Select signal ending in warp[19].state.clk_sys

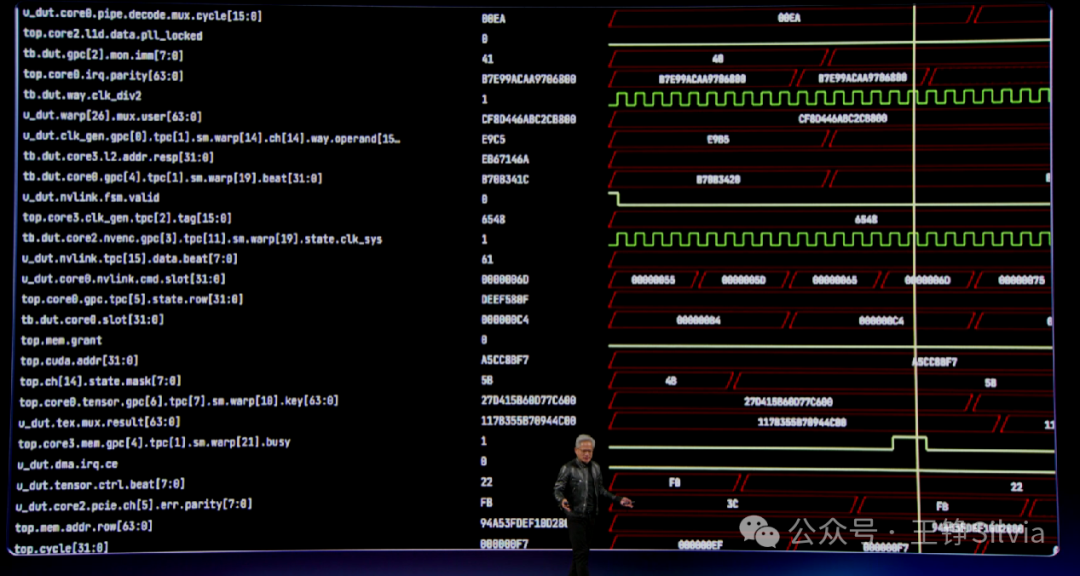point(202,239)
